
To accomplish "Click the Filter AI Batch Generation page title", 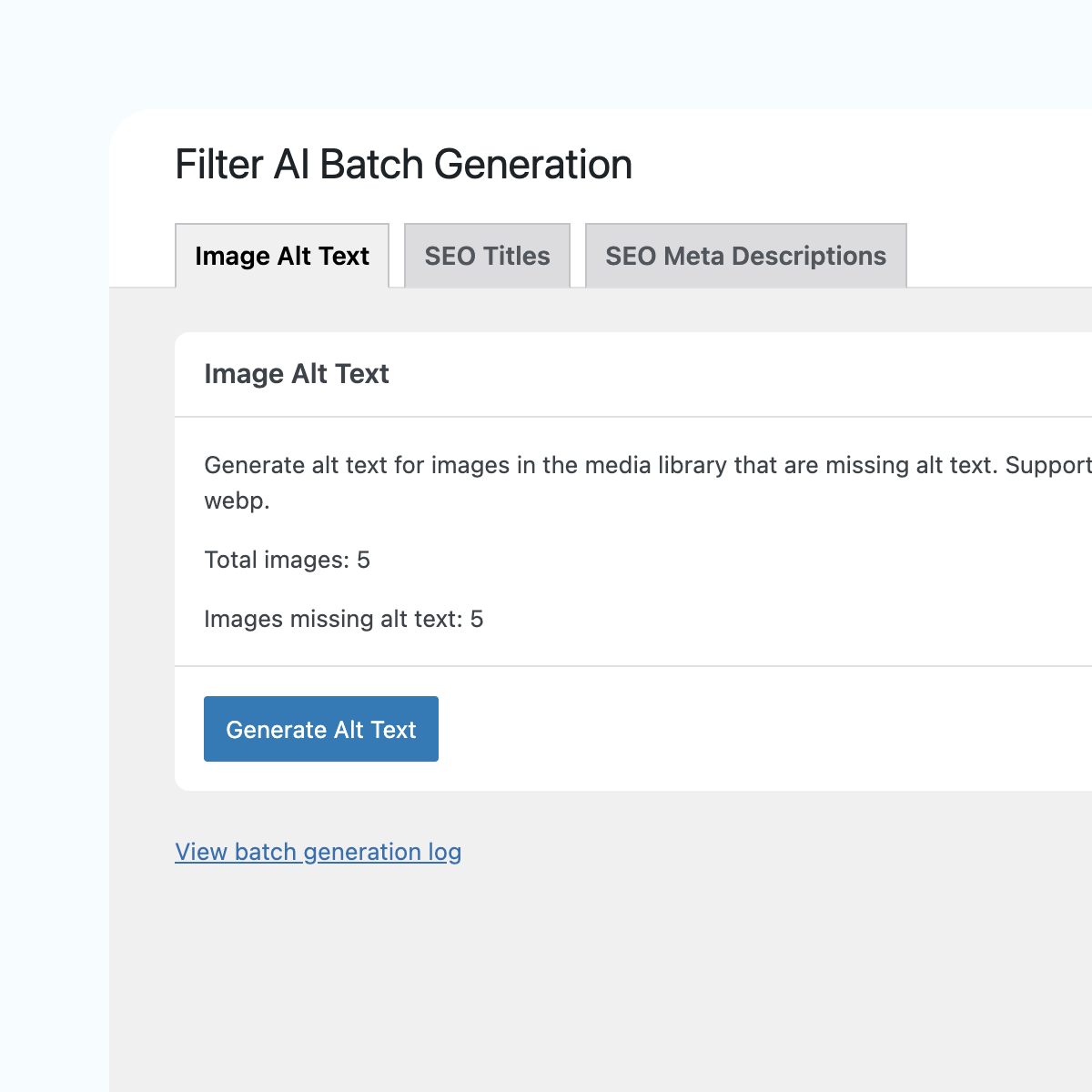I will click(403, 165).
